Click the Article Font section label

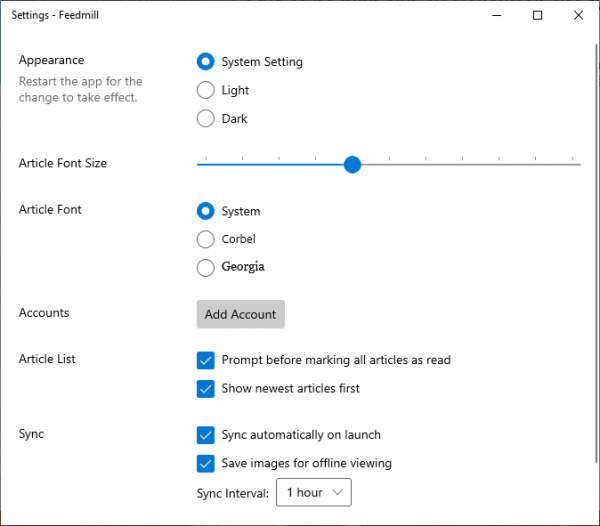50,210
